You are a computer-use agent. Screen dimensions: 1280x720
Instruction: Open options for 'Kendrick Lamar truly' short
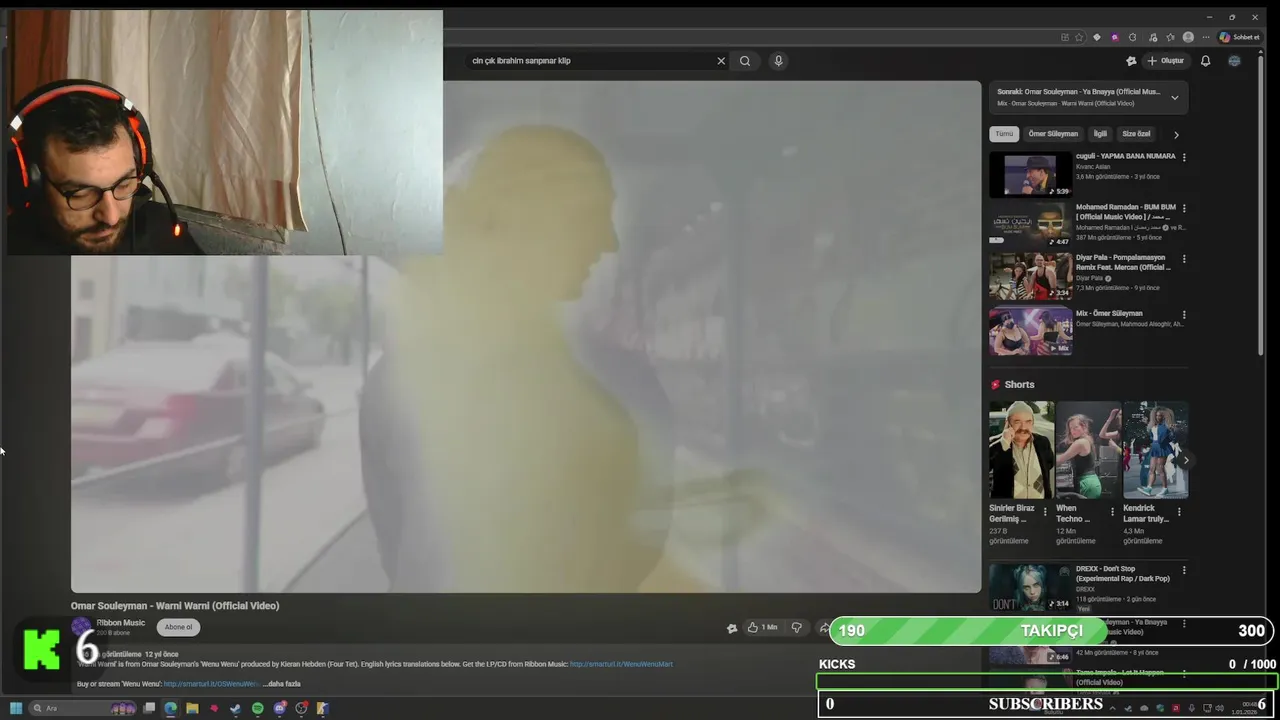[x=1179, y=511]
